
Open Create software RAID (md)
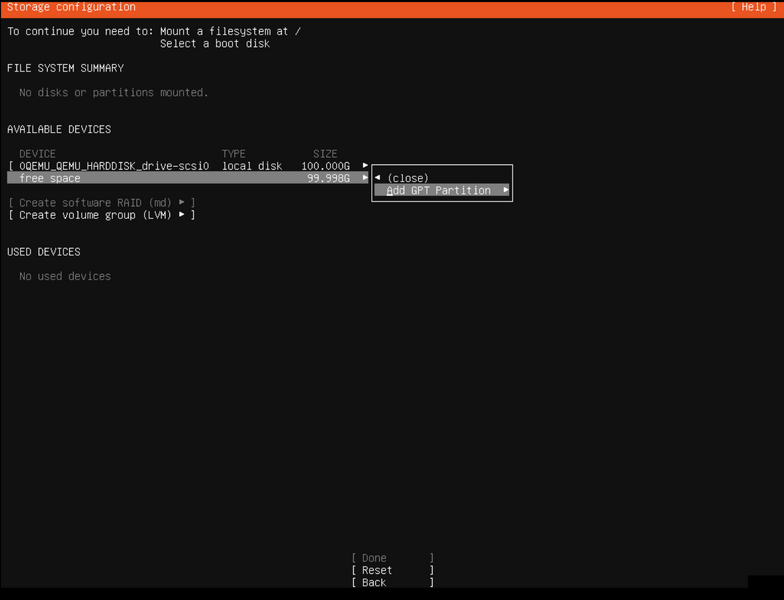pyautogui.click(x=96, y=203)
